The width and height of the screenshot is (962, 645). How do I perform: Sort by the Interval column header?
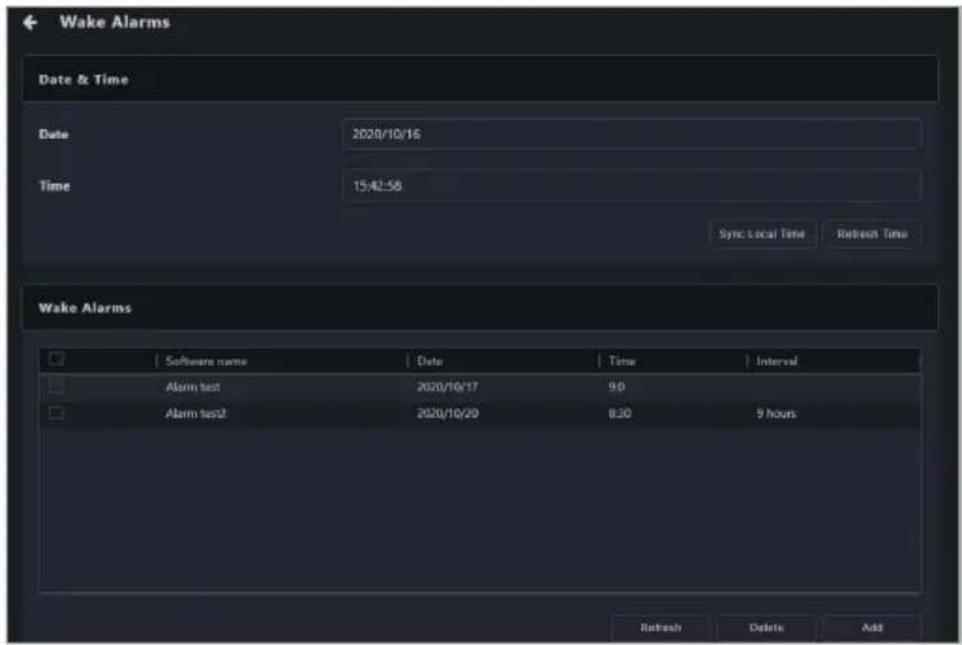(777, 361)
